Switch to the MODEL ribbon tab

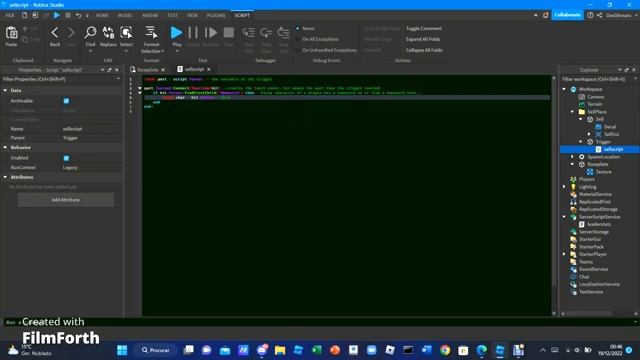point(125,15)
